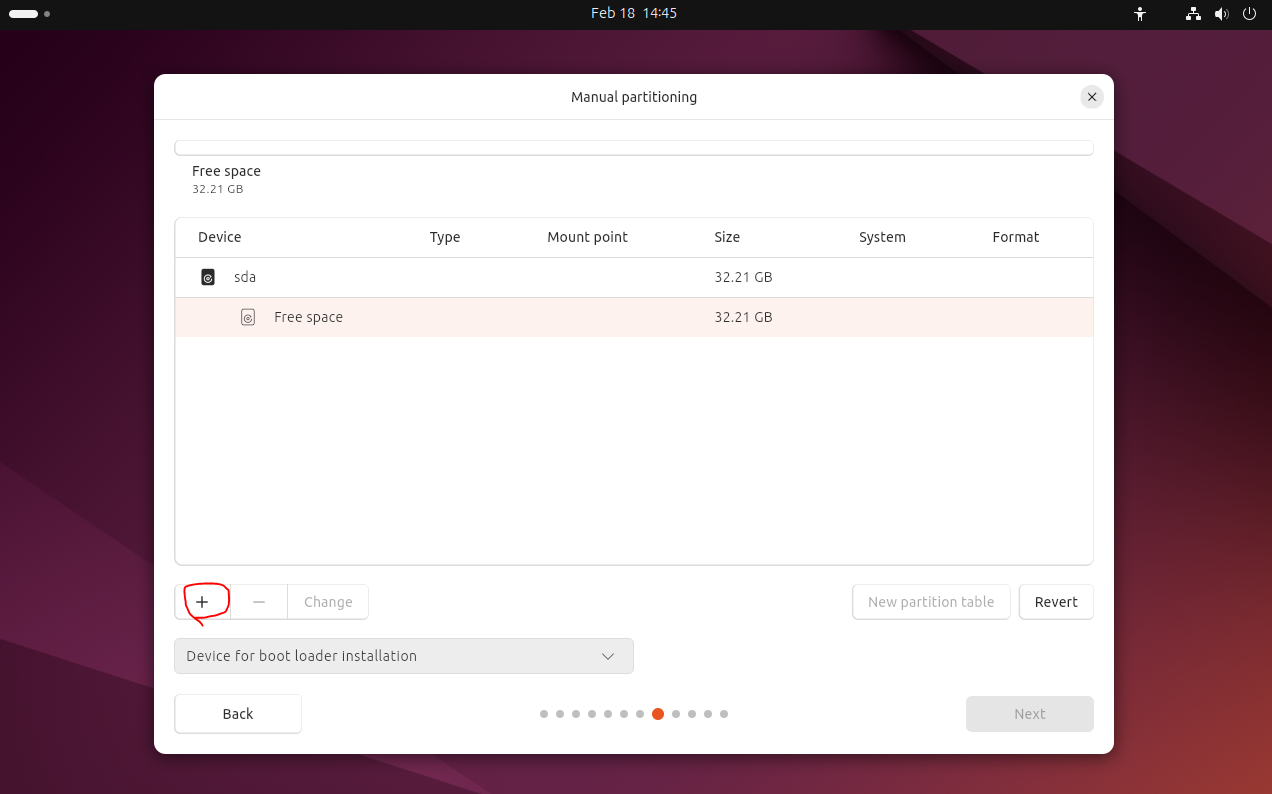The width and height of the screenshot is (1272, 794).
Task: Click the plus button to add a partition
Action: [x=202, y=602]
